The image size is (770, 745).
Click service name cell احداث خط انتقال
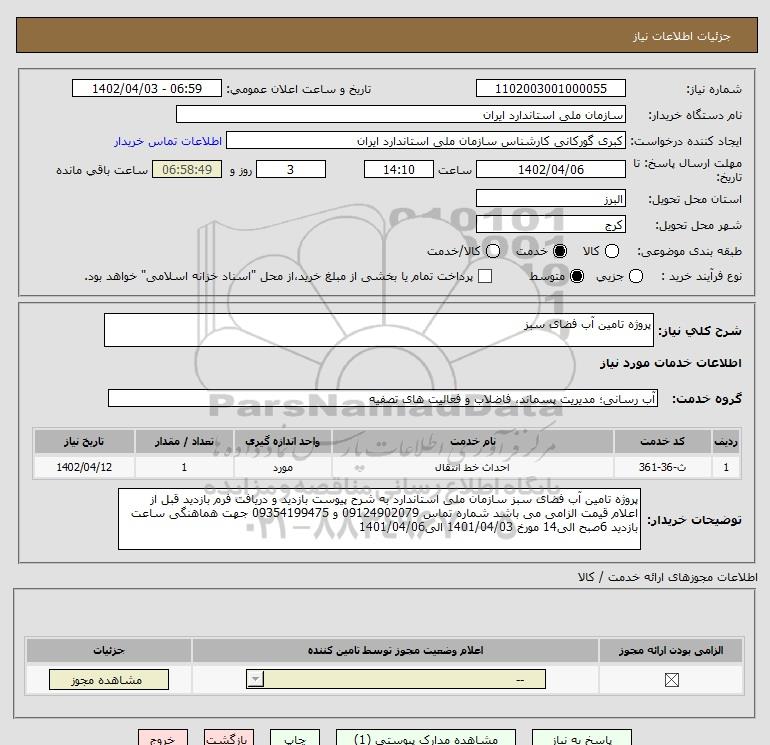[472, 467]
